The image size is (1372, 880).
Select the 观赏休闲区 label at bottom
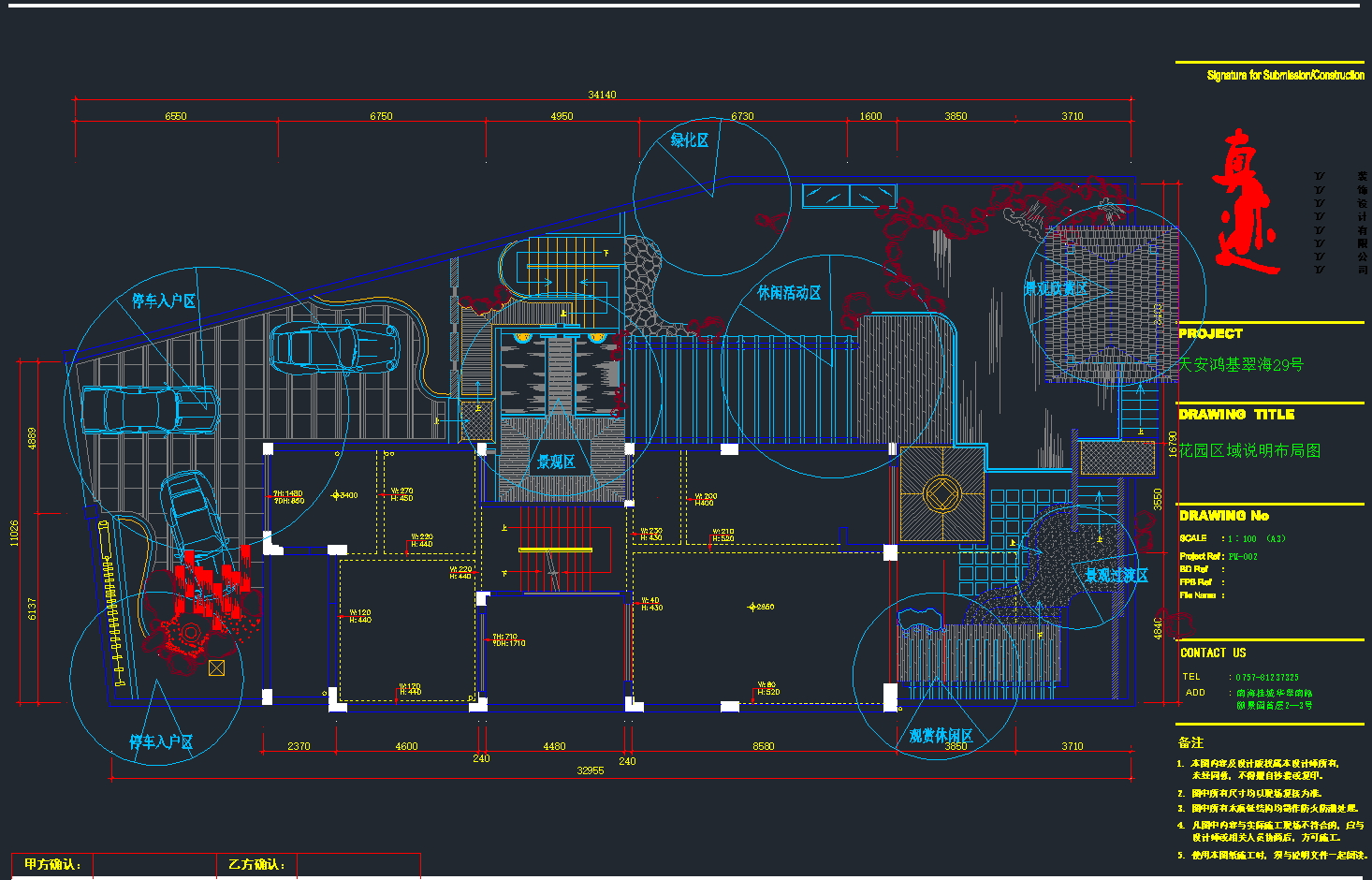pyautogui.click(x=941, y=736)
